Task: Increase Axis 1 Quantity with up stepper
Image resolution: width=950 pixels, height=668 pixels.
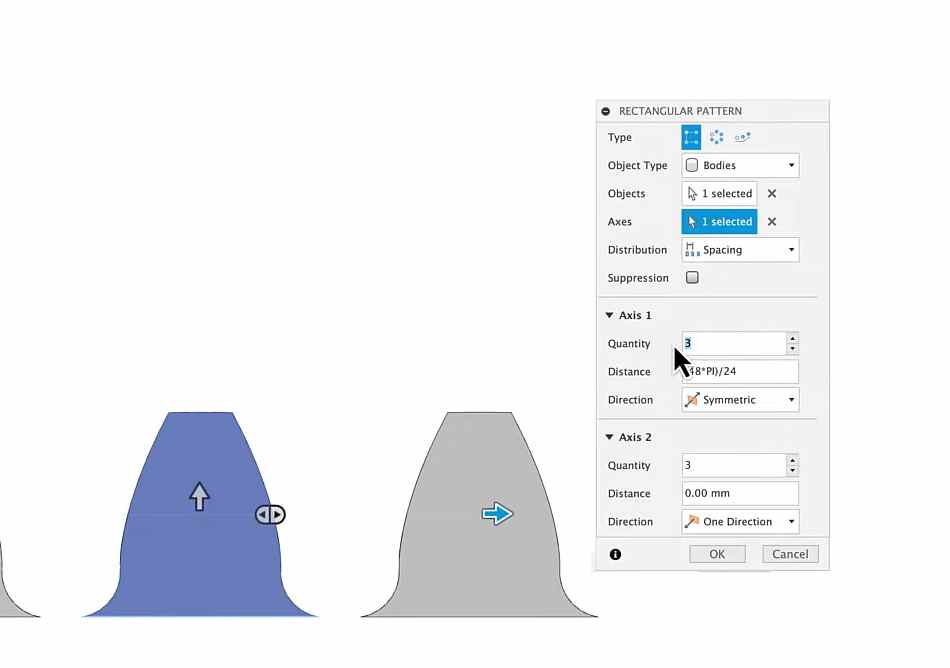Action: pyautogui.click(x=792, y=339)
